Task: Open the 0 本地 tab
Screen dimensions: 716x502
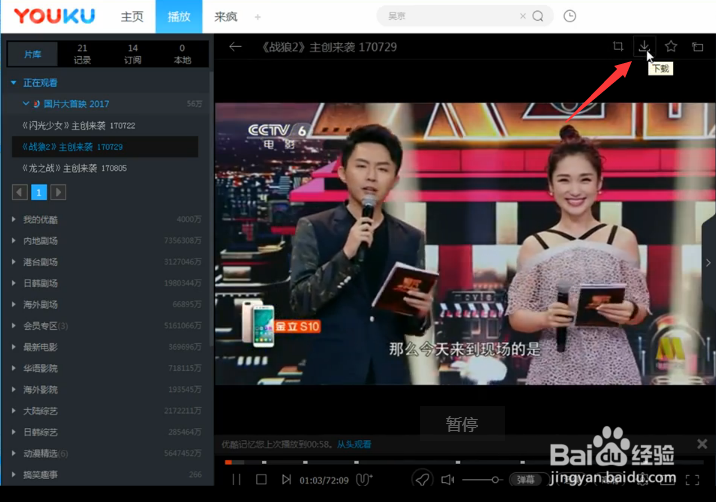Action: pyautogui.click(x=182, y=54)
